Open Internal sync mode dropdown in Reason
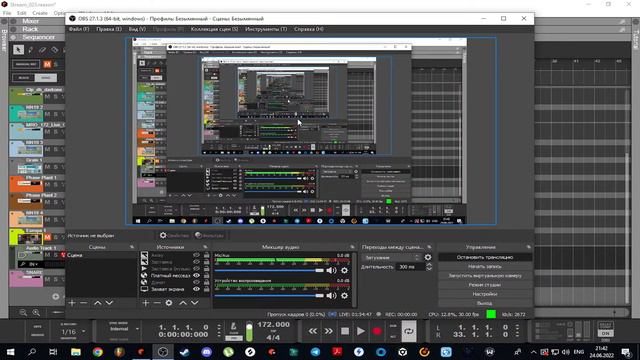The height and width of the screenshot is (360, 640). [124, 329]
